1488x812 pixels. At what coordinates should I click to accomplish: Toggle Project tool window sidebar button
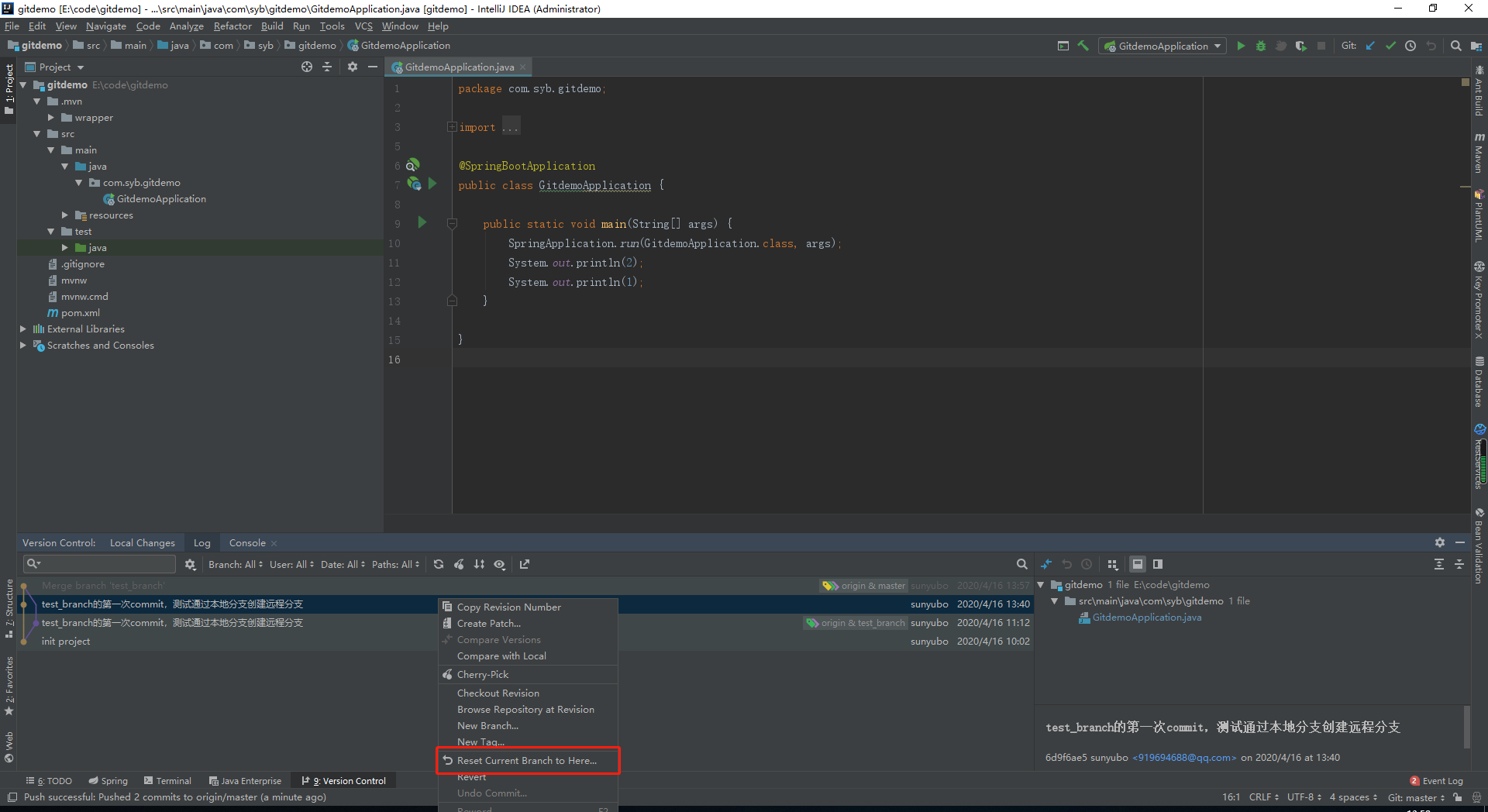coord(9,89)
